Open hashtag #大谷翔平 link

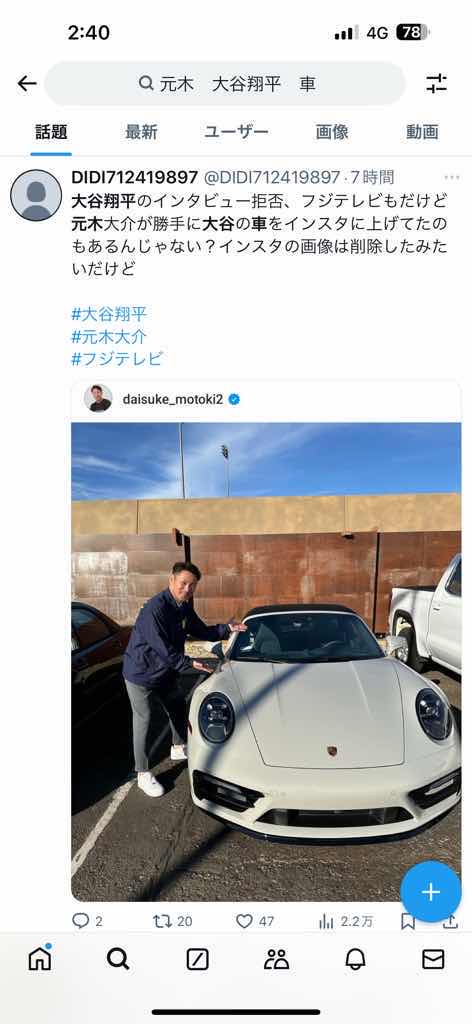[109, 314]
